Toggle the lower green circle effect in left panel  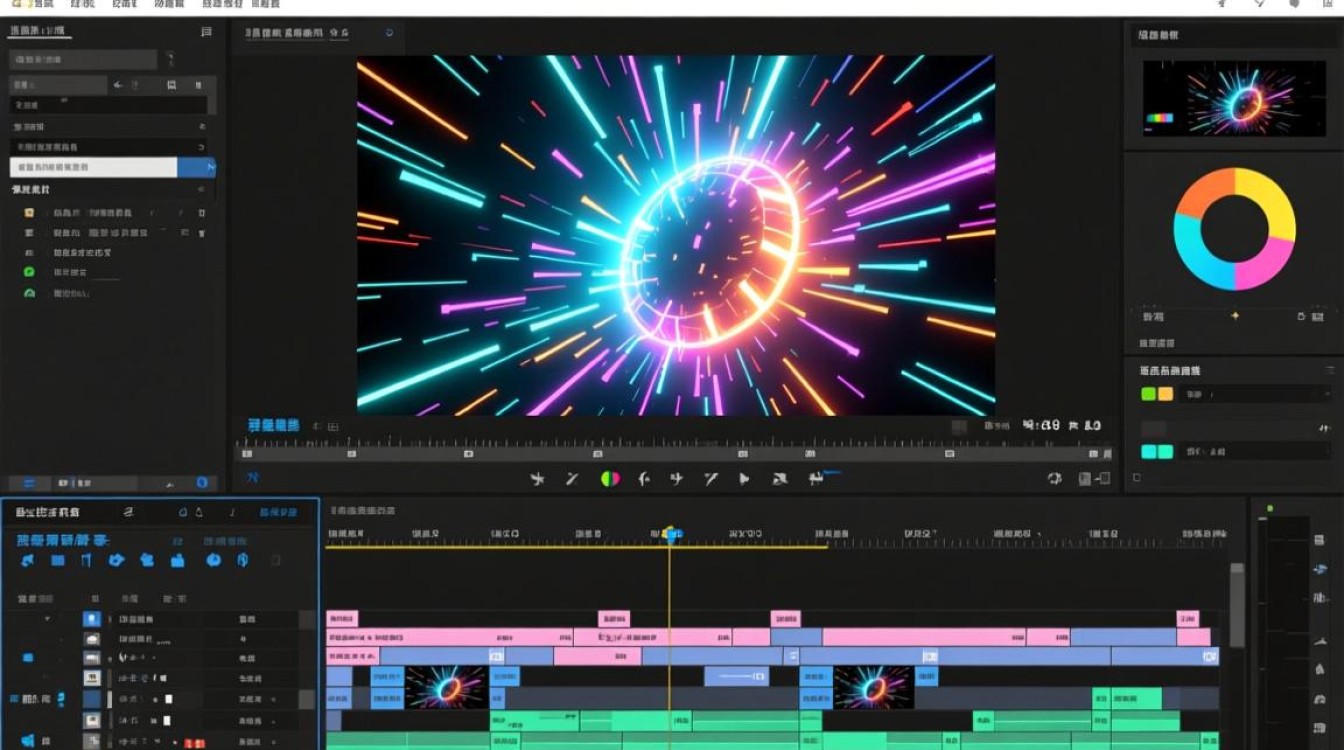click(29, 293)
